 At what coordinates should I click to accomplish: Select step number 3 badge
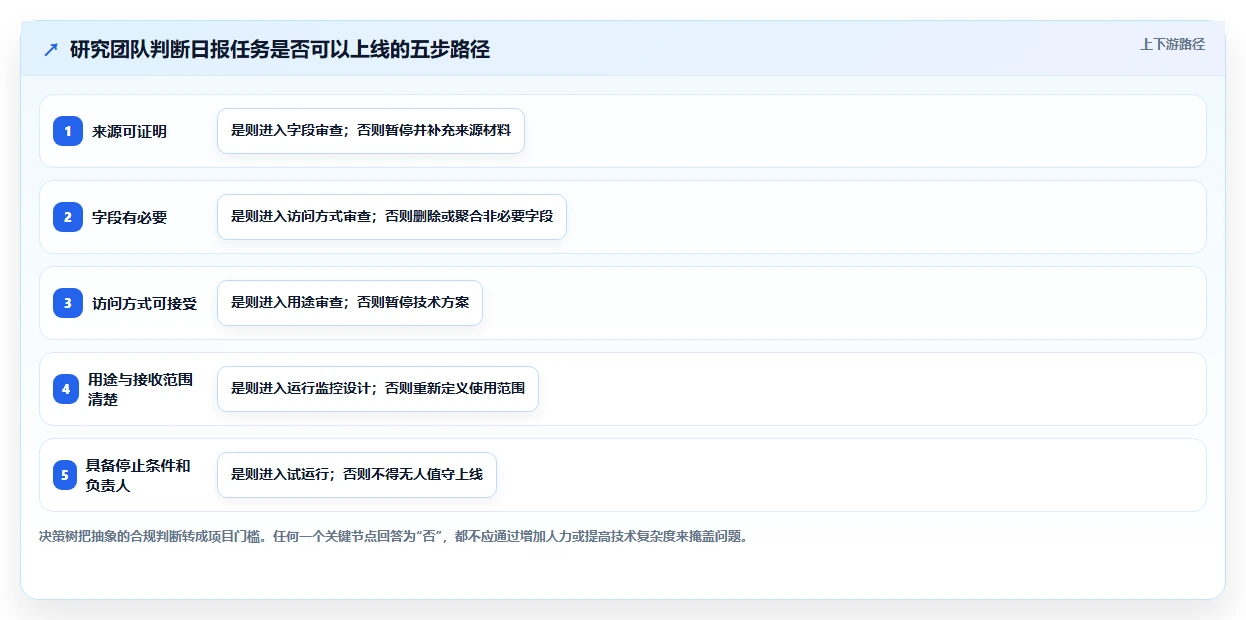click(x=67, y=303)
